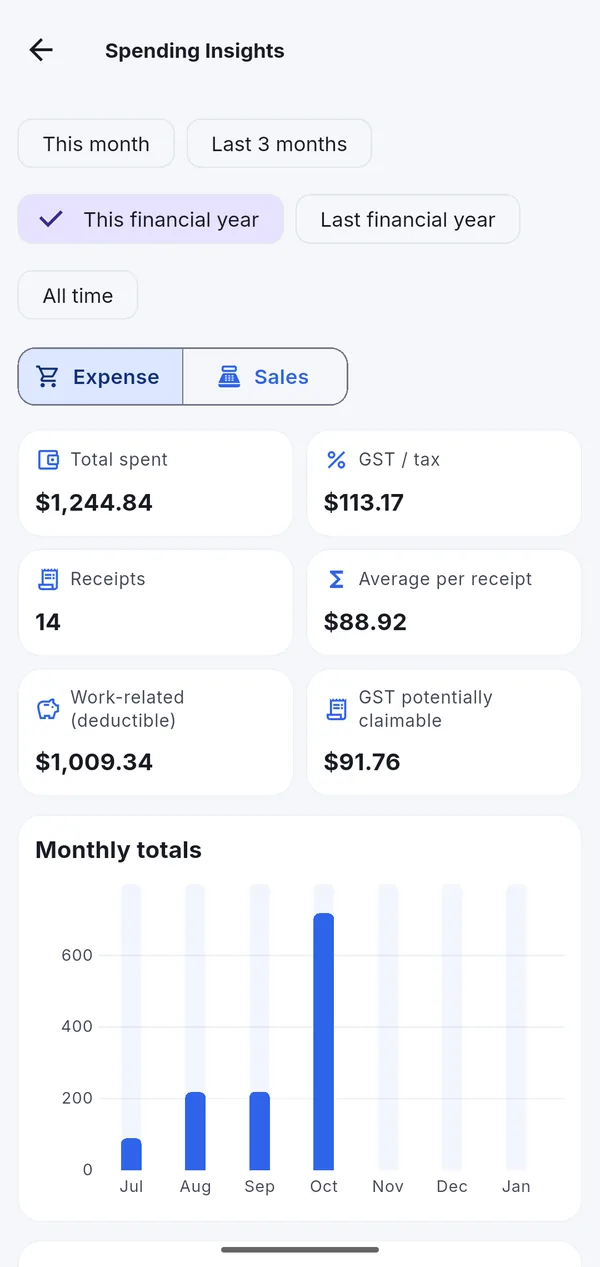Image resolution: width=600 pixels, height=1267 pixels.
Task: Click the wallet icon beside Total spent
Action: [48, 460]
